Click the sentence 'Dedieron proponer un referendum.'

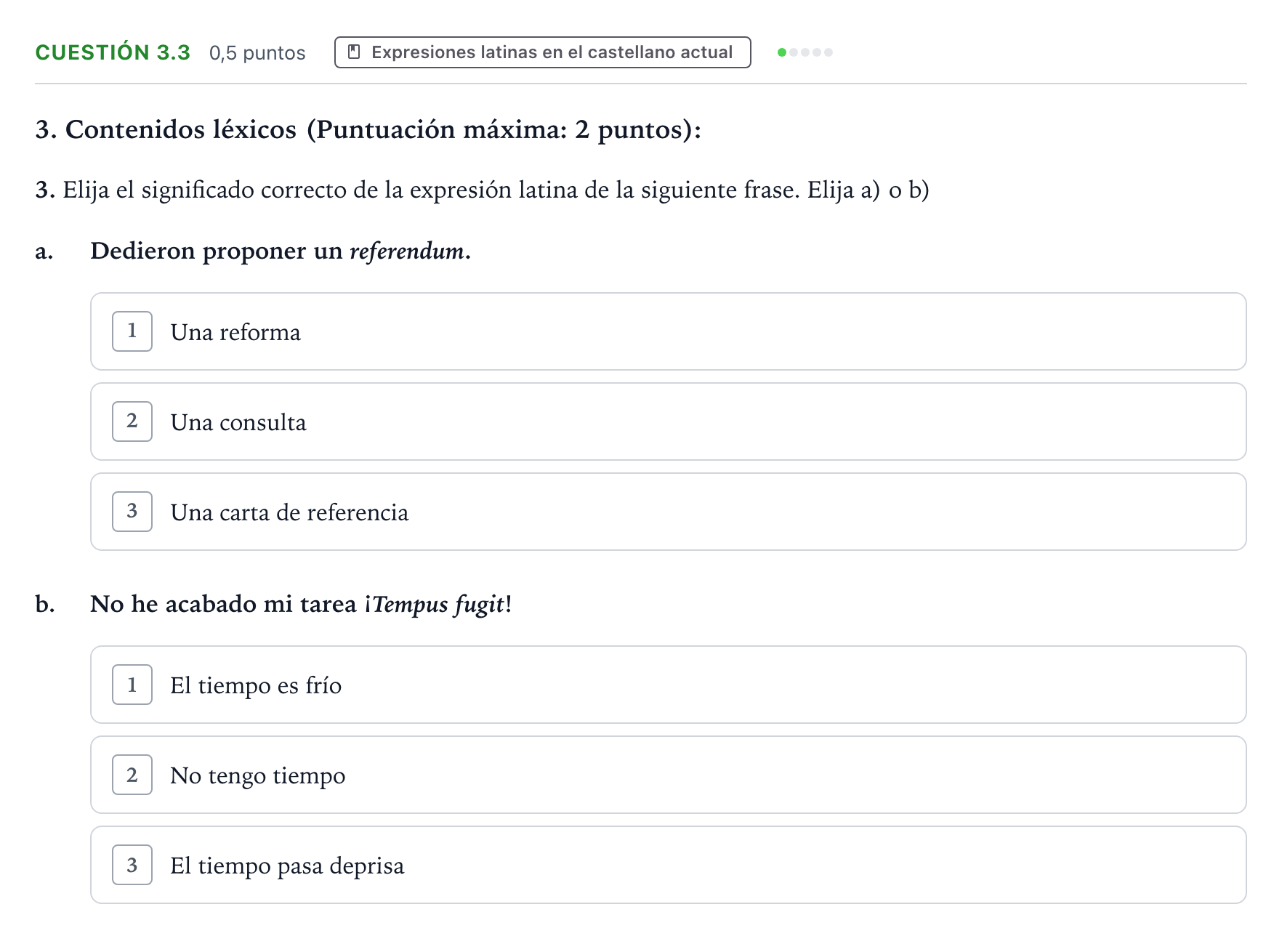(281, 251)
